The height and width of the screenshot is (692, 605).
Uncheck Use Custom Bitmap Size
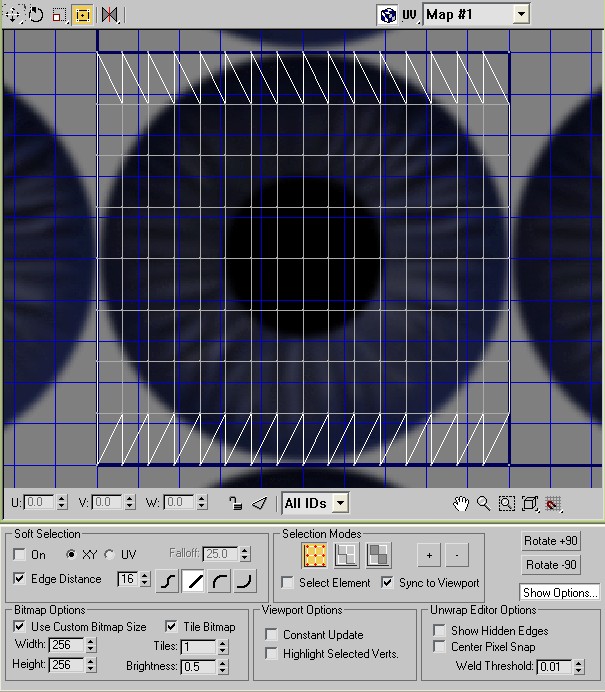pos(19,626)
